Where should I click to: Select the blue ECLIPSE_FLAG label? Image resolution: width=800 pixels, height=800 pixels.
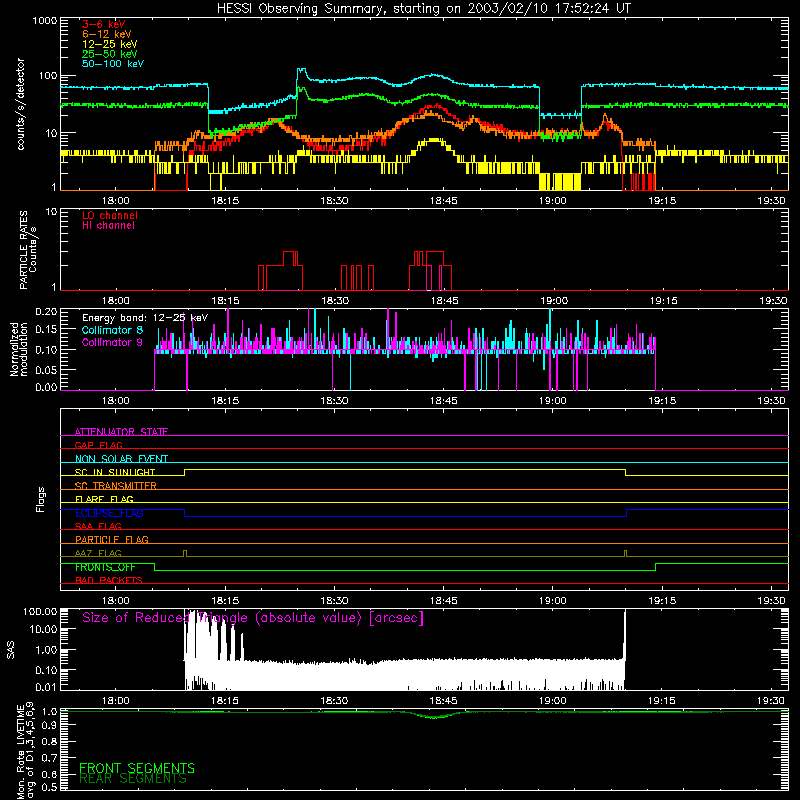pos(109,513)
